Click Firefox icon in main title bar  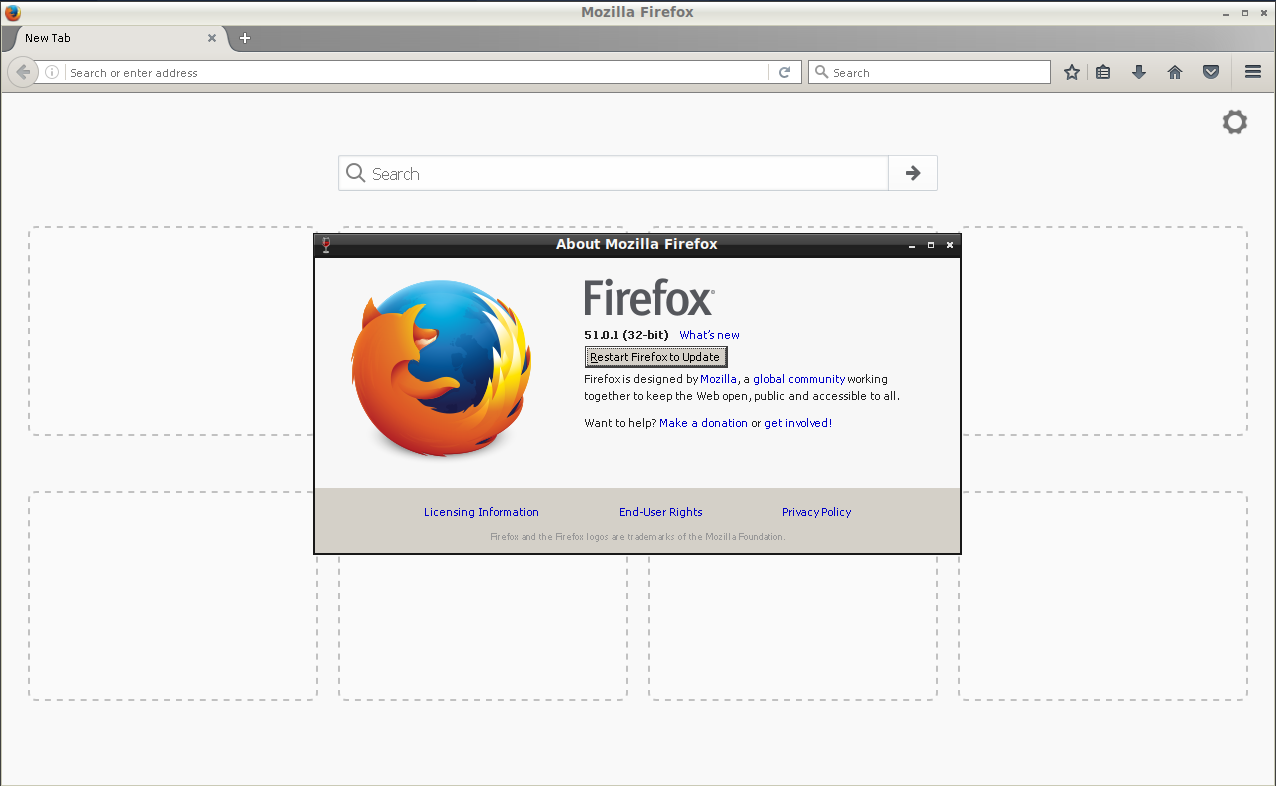[x=13, y=12]
